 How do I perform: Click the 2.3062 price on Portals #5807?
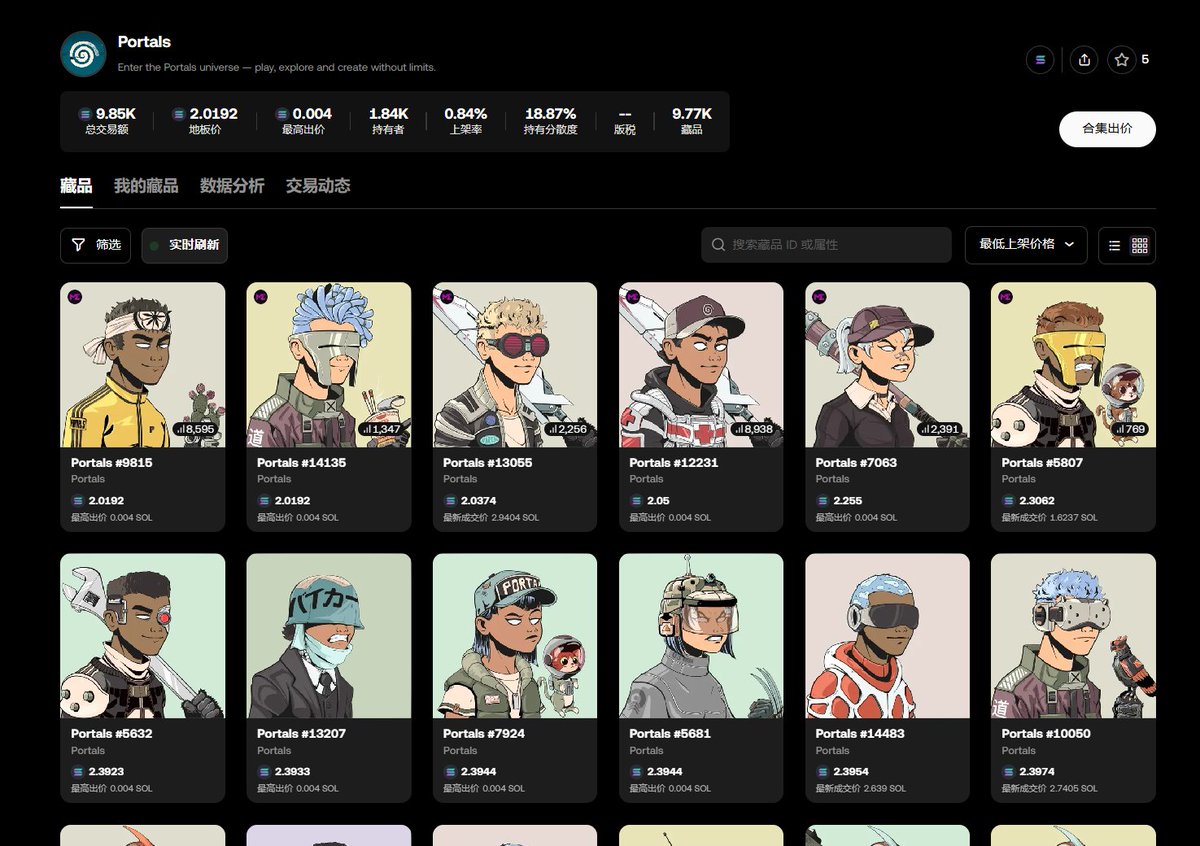[1036, 501]
